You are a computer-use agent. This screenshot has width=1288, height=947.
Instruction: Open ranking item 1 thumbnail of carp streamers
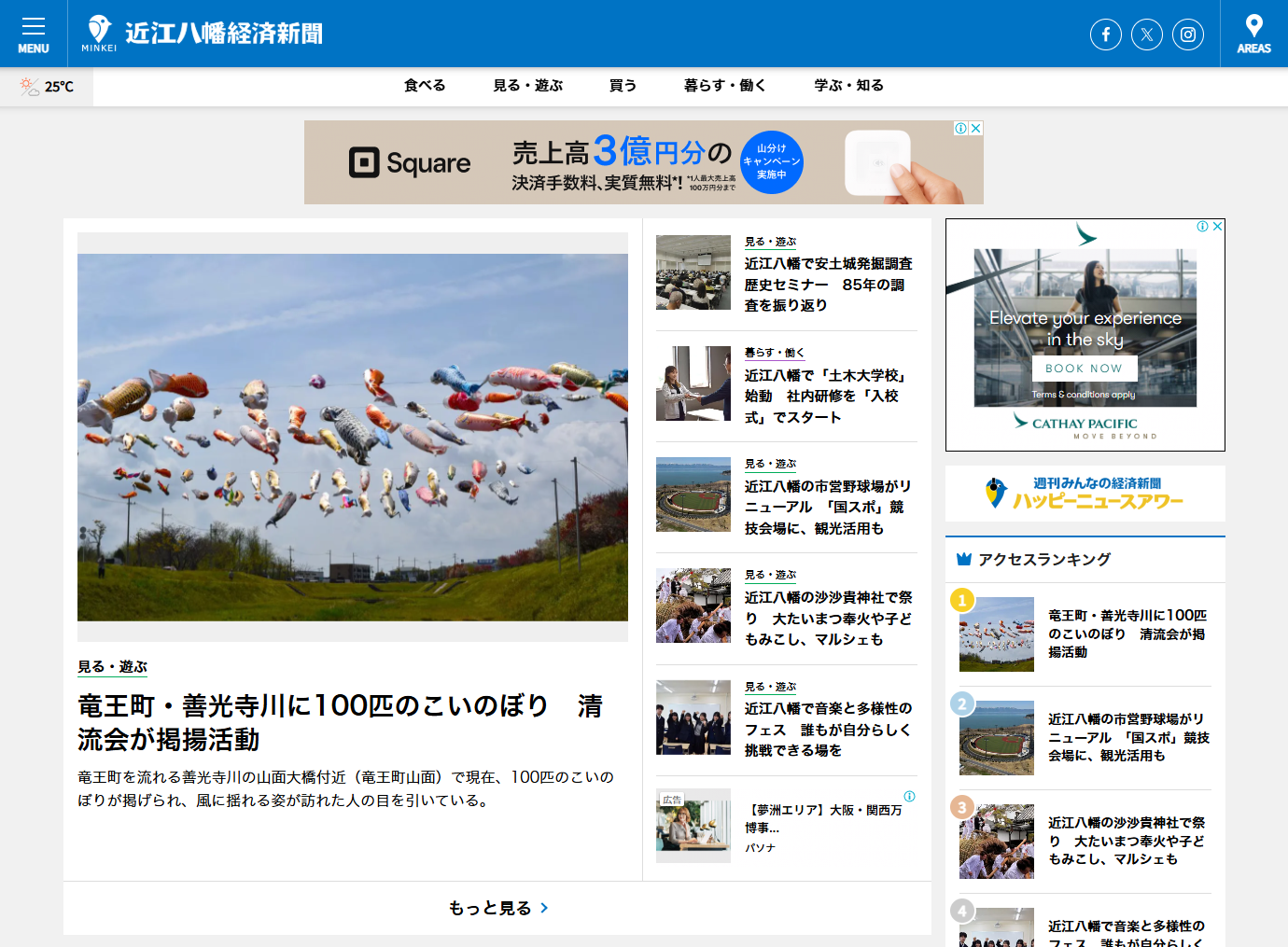[x=996, y=634]
